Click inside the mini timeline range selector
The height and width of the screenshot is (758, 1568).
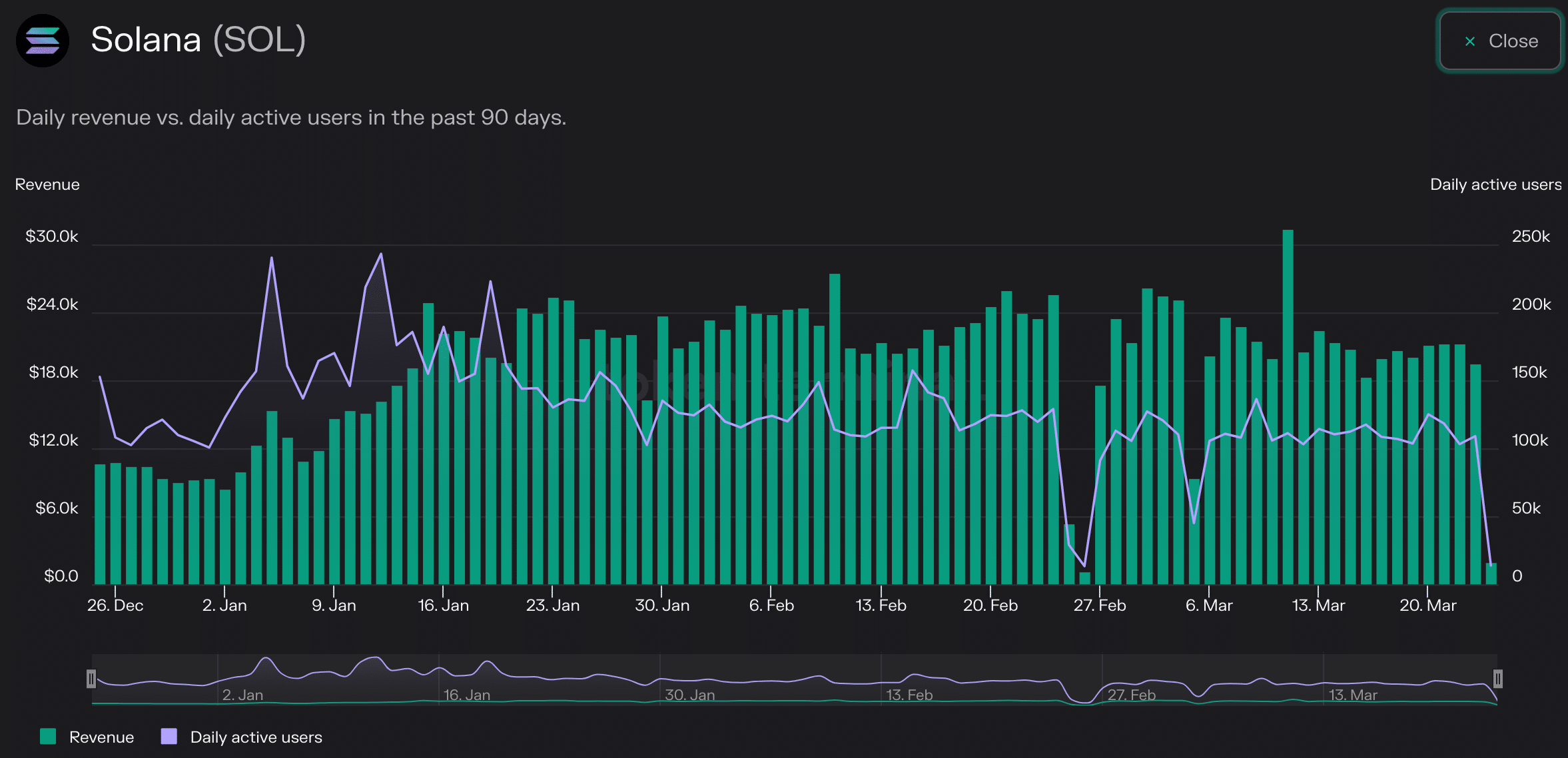click(793, 679)
